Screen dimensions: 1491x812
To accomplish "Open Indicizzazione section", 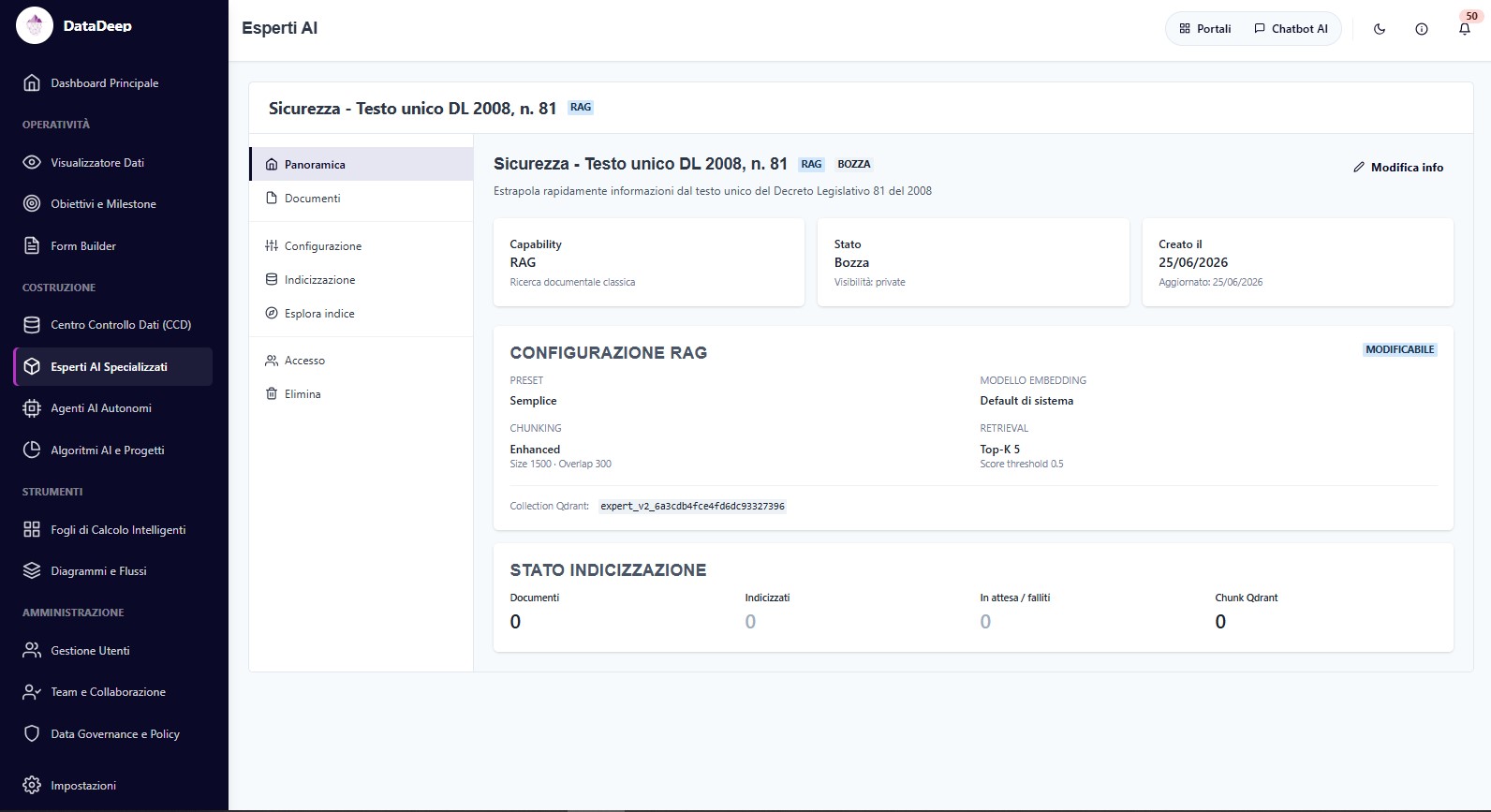I will (362, 279).
